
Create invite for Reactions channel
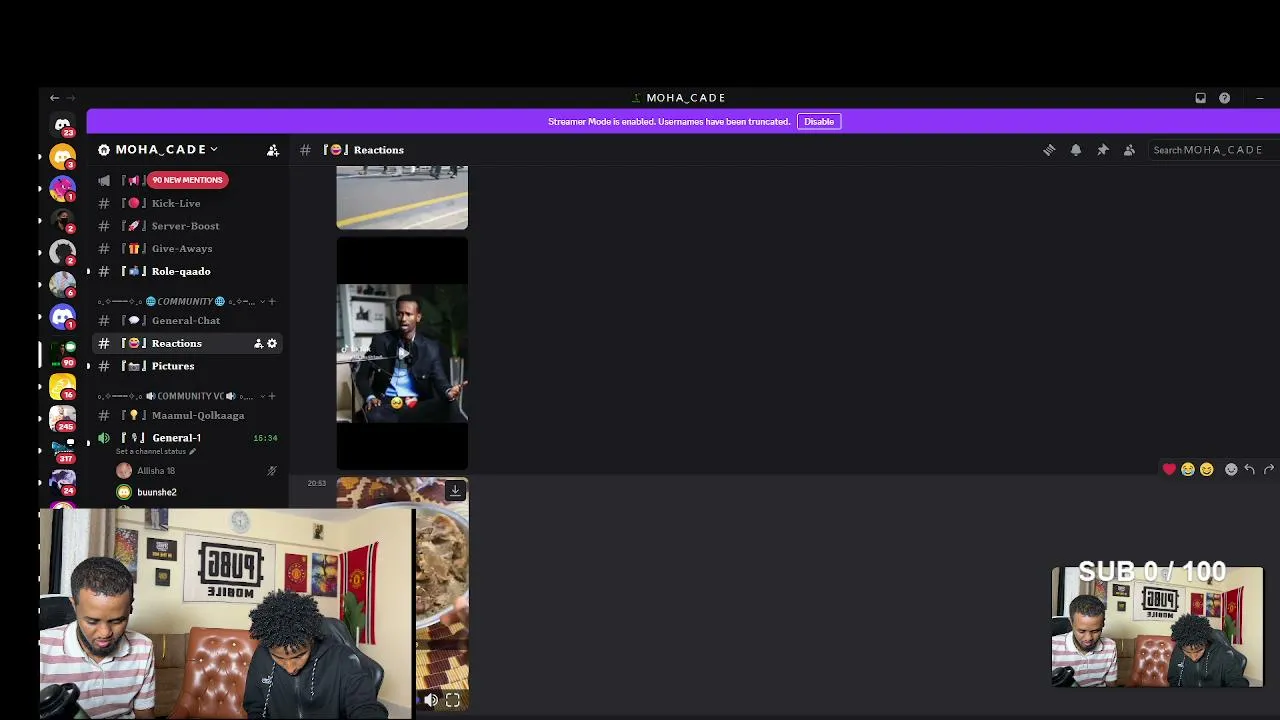click(x=258, y=343)
